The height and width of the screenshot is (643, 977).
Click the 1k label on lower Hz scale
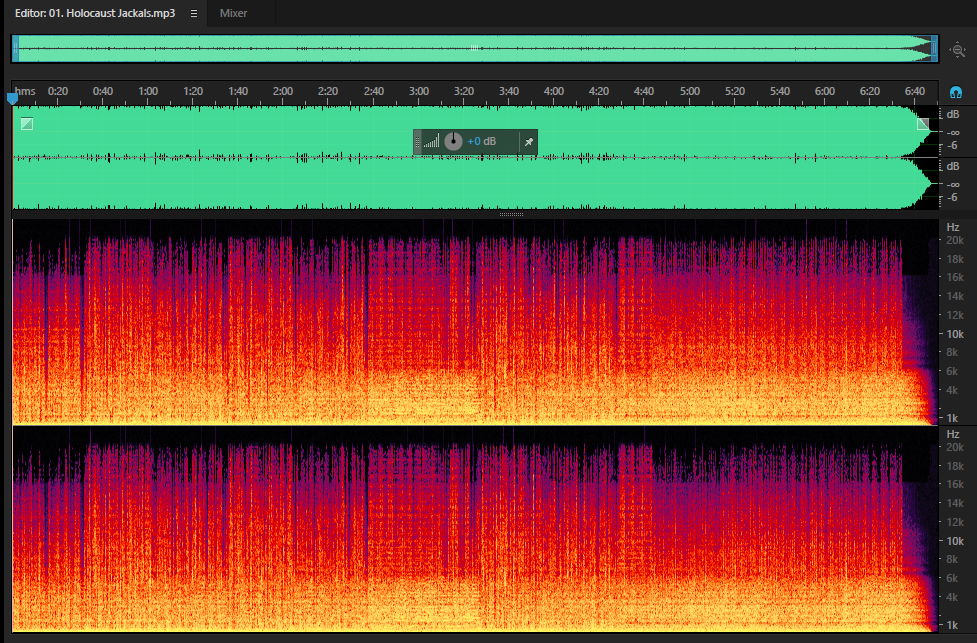[952, 624]
